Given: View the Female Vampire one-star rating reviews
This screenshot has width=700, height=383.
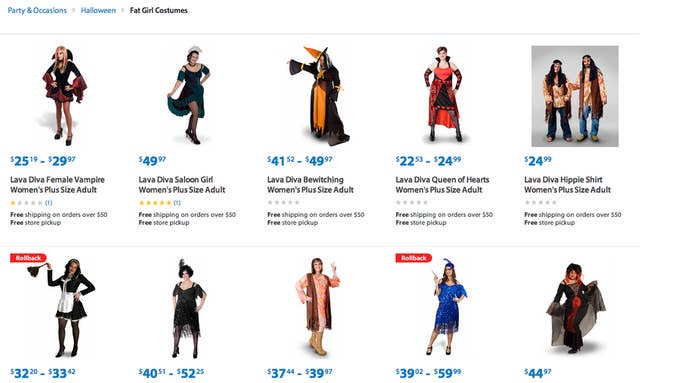Looking at the screenshot, I should point(31,203).
